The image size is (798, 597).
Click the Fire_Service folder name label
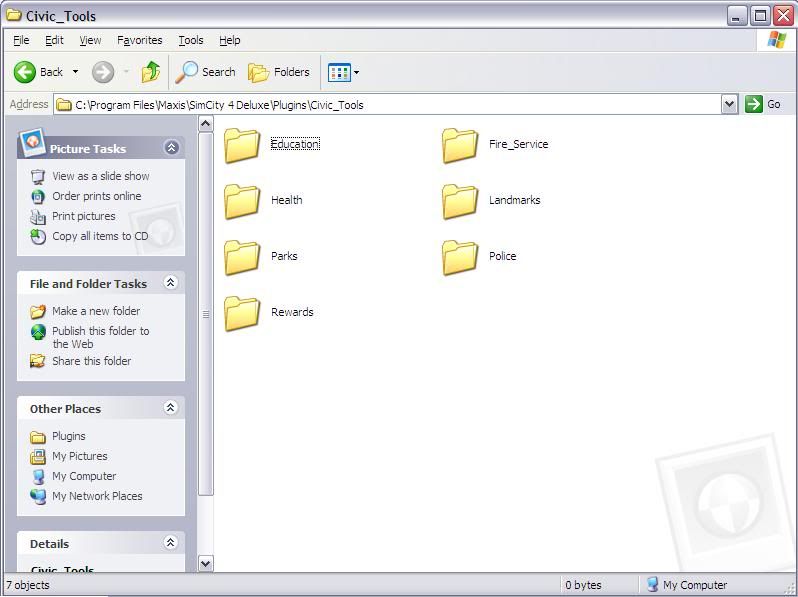[x=519, y=144]
